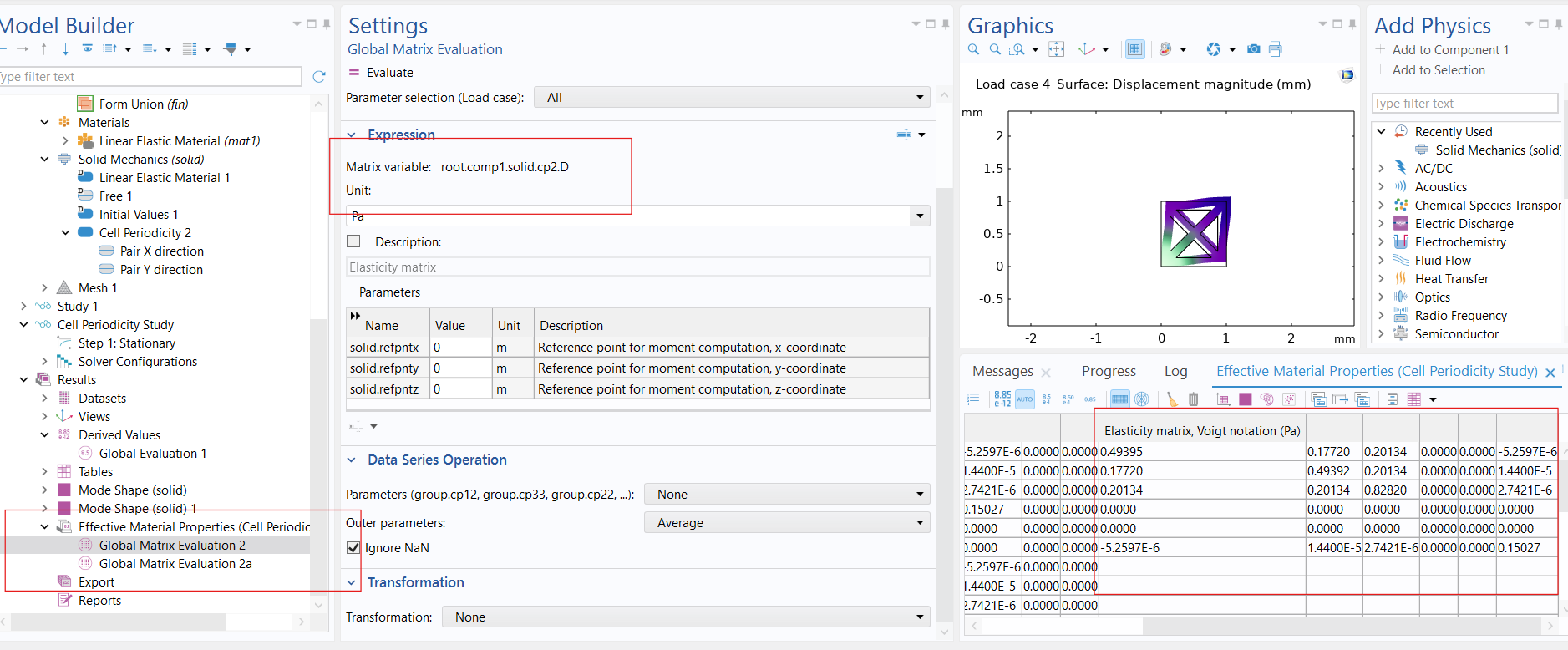Clear the table with the broom icon
The image size is (1568, 650).
tap(1172, 399)
